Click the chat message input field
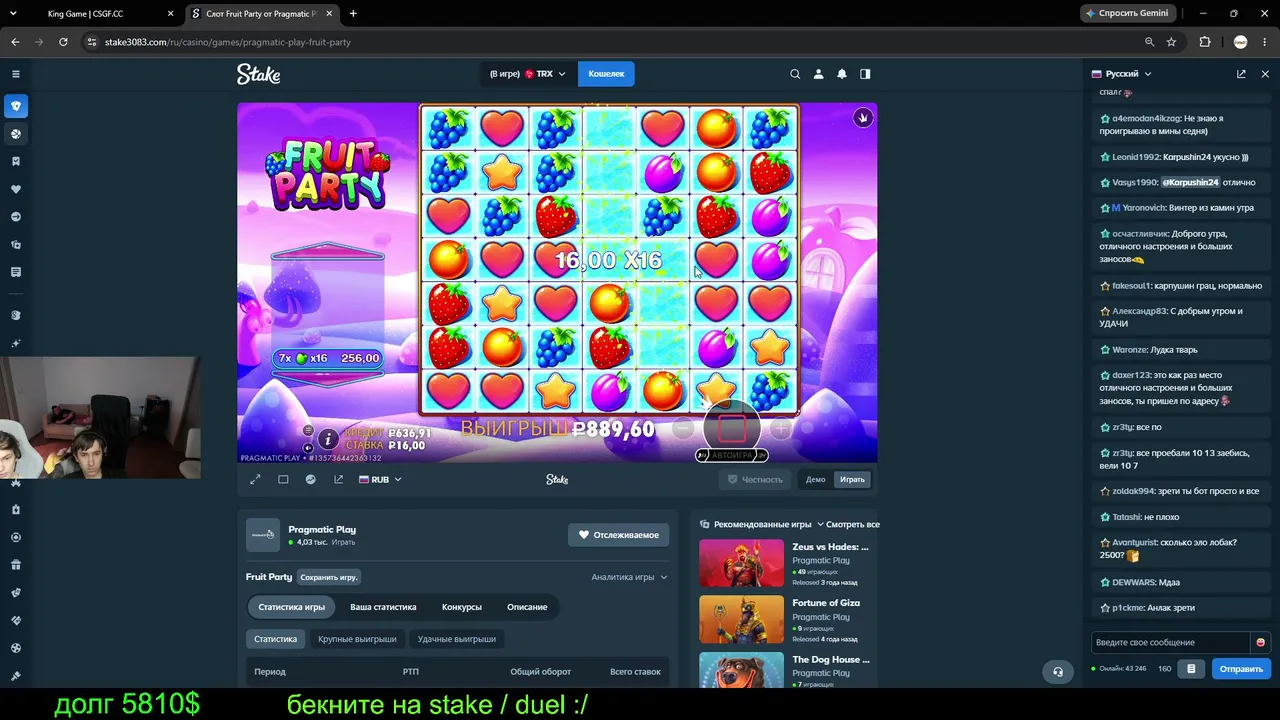 click(1171, 642)
